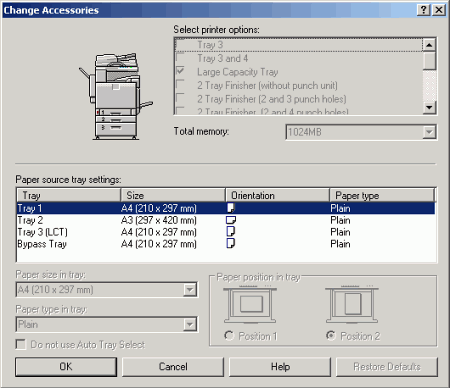Screen dimensions: 450x388
Task: Click the Position 1 tray diagram
Action: point(250,305)
